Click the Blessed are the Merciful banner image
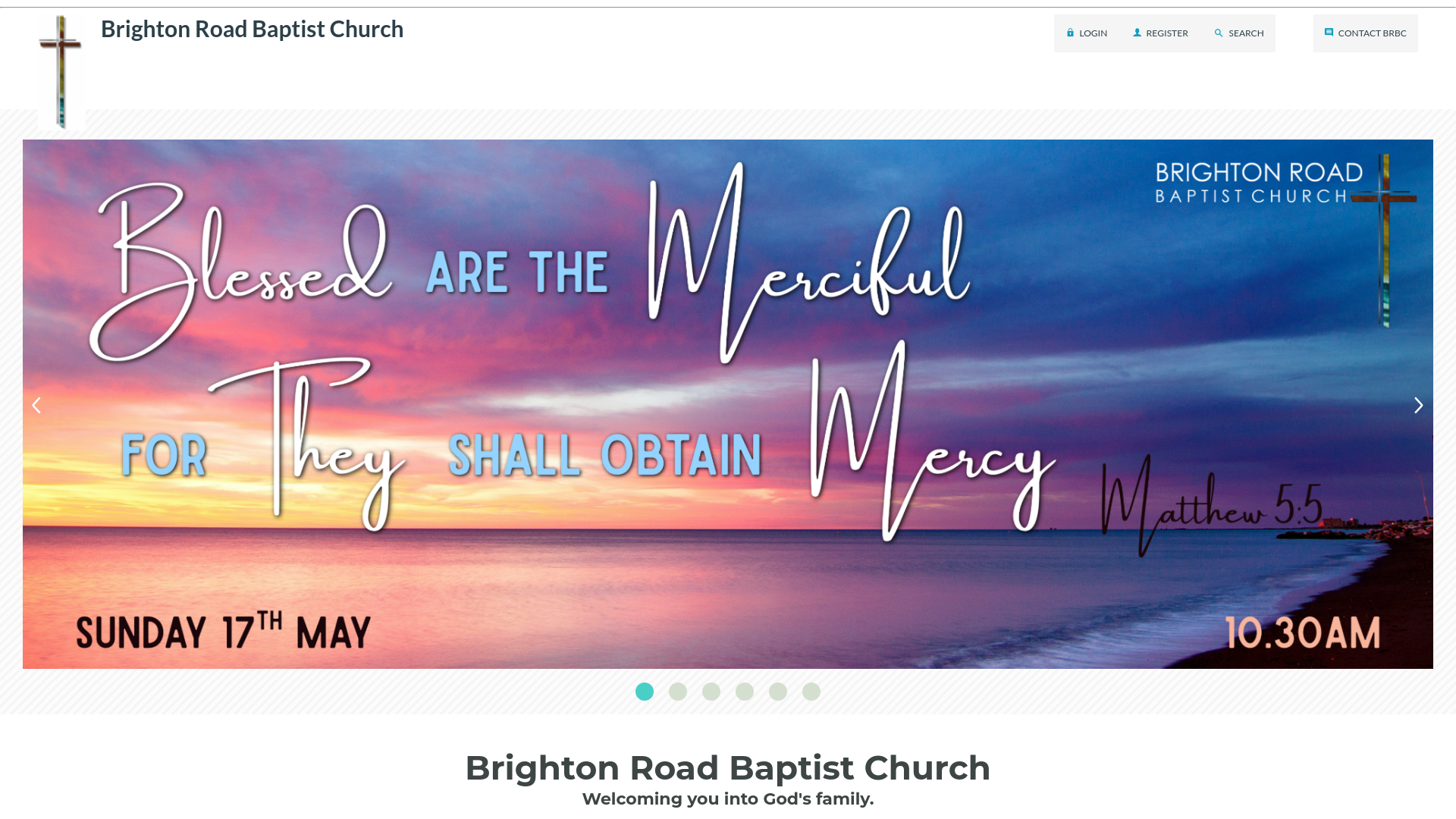The height and width of the screenshot is (819, 1456). coord(728,404)
